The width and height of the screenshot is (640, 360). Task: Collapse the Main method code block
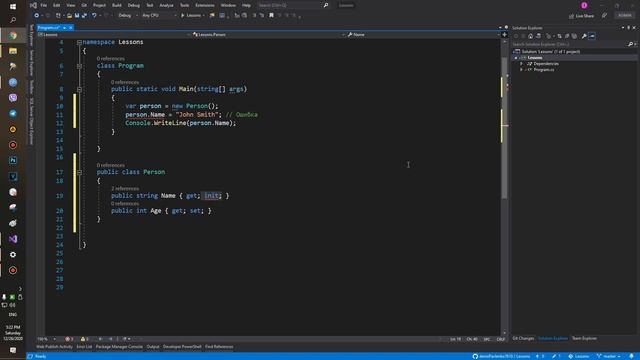click(80, 89)
